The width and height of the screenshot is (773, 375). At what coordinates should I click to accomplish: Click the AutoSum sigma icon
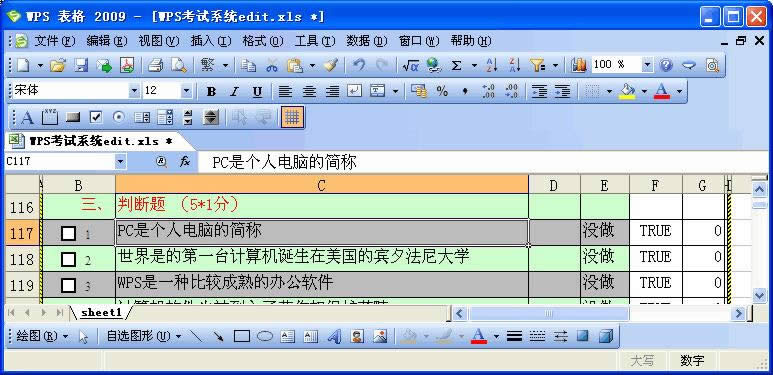[x=457, y=65]
